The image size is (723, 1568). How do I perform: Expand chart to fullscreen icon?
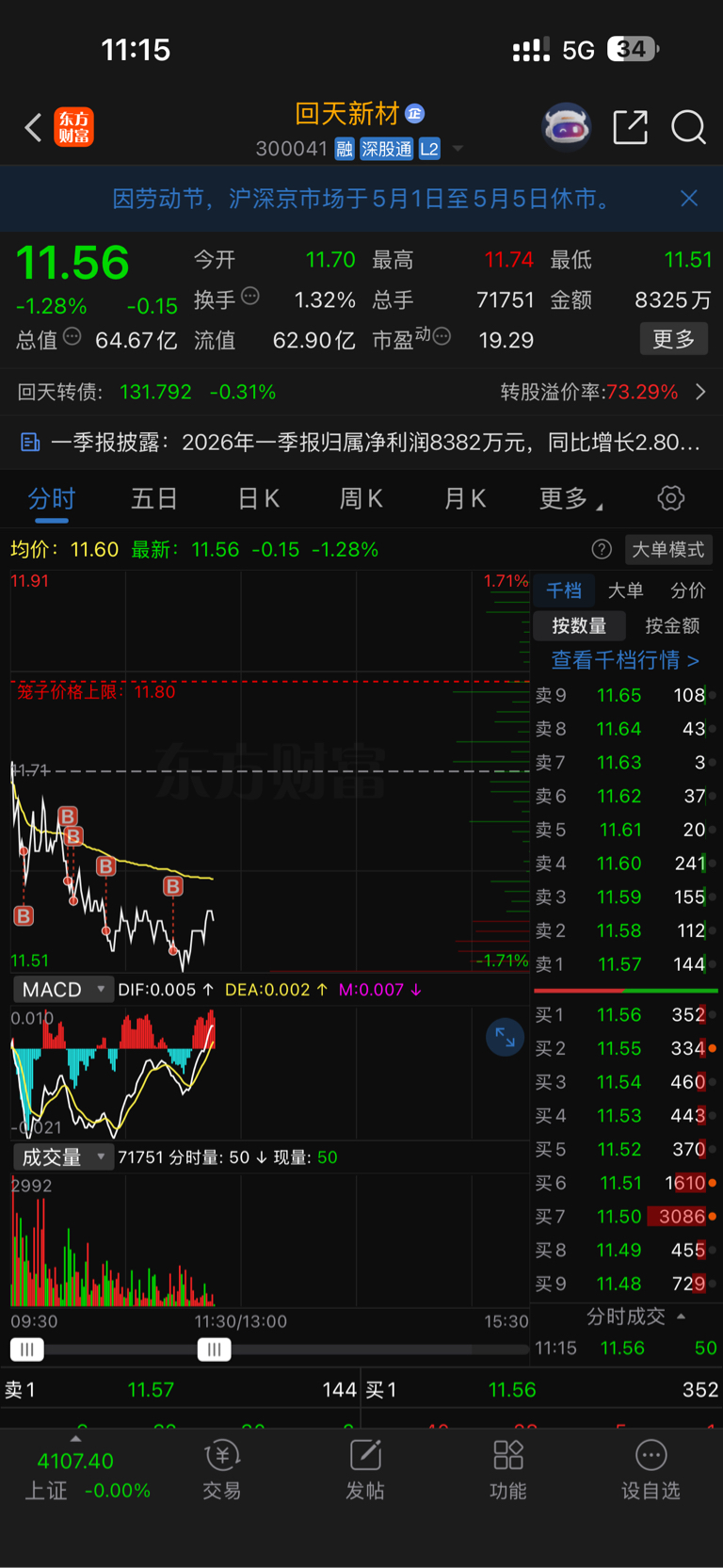pos(505,1038)
